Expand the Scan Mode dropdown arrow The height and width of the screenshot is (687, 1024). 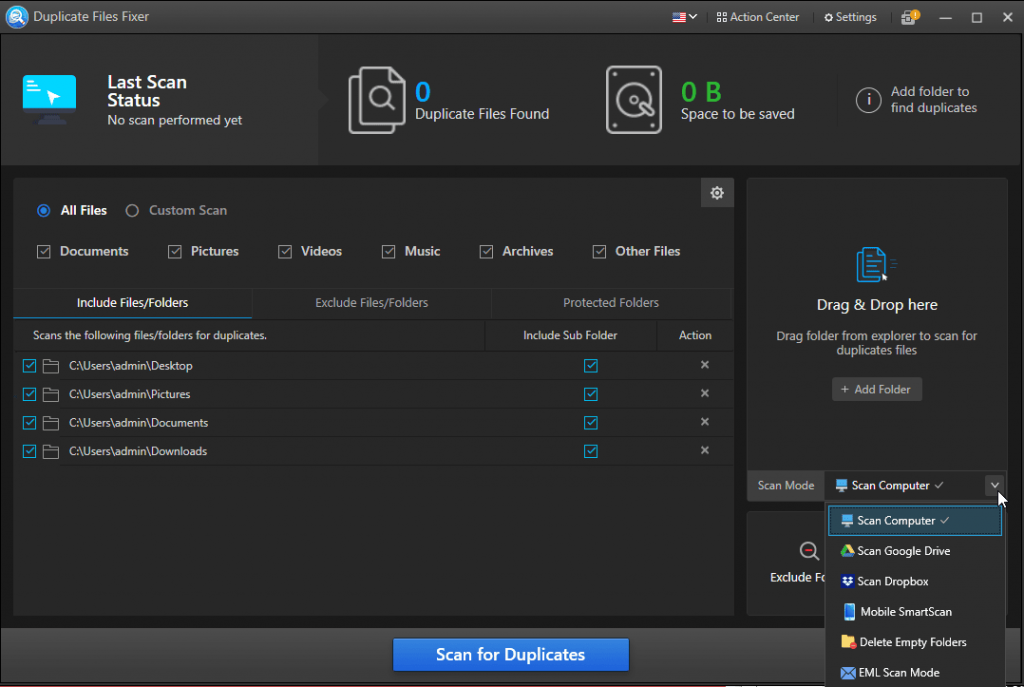click(995, 485)
